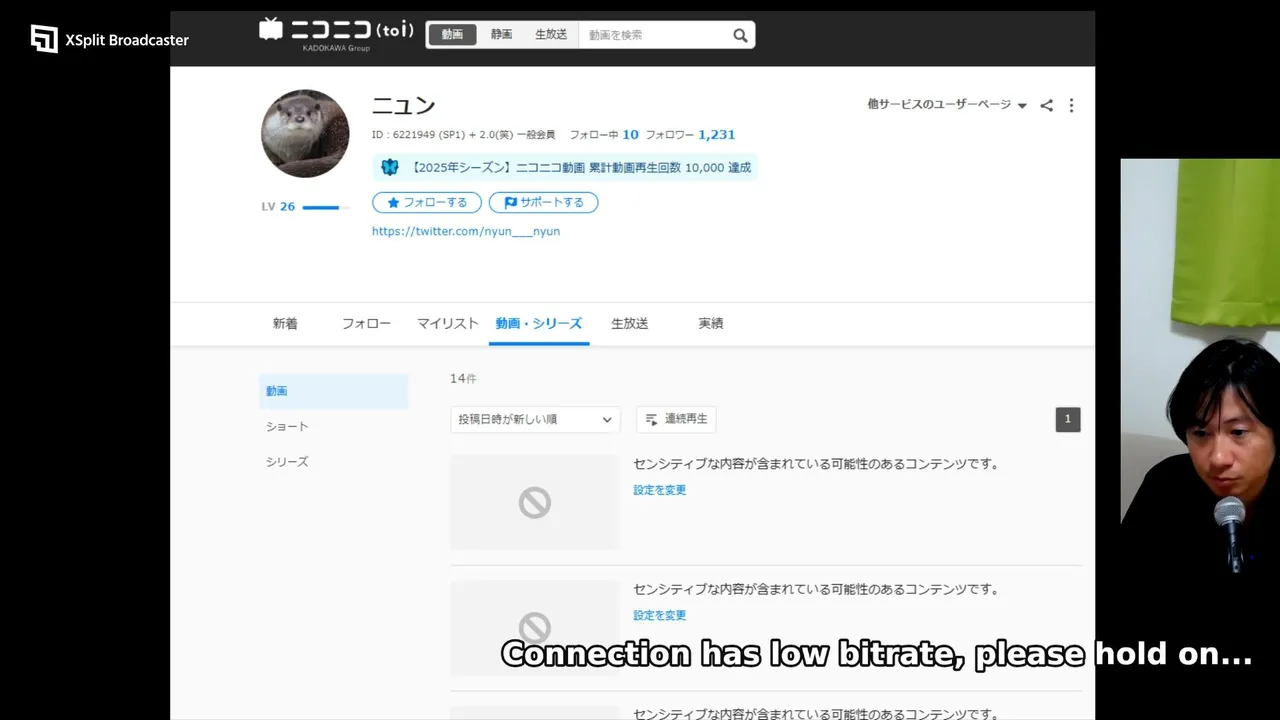Click the otter profile avatar
1280x720 pixels.
point(305,134)
